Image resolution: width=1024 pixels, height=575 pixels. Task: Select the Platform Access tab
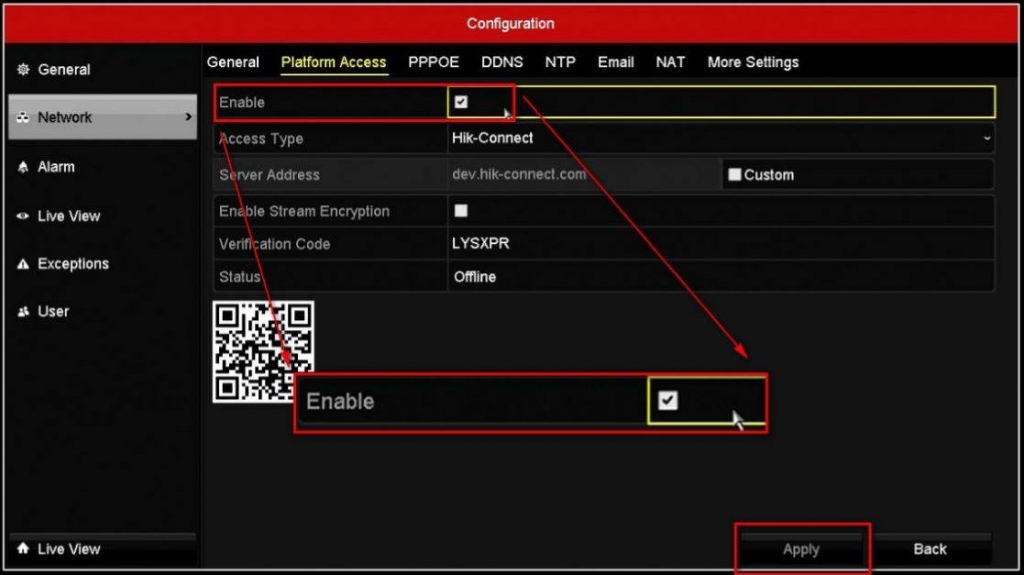coord(334,62)
